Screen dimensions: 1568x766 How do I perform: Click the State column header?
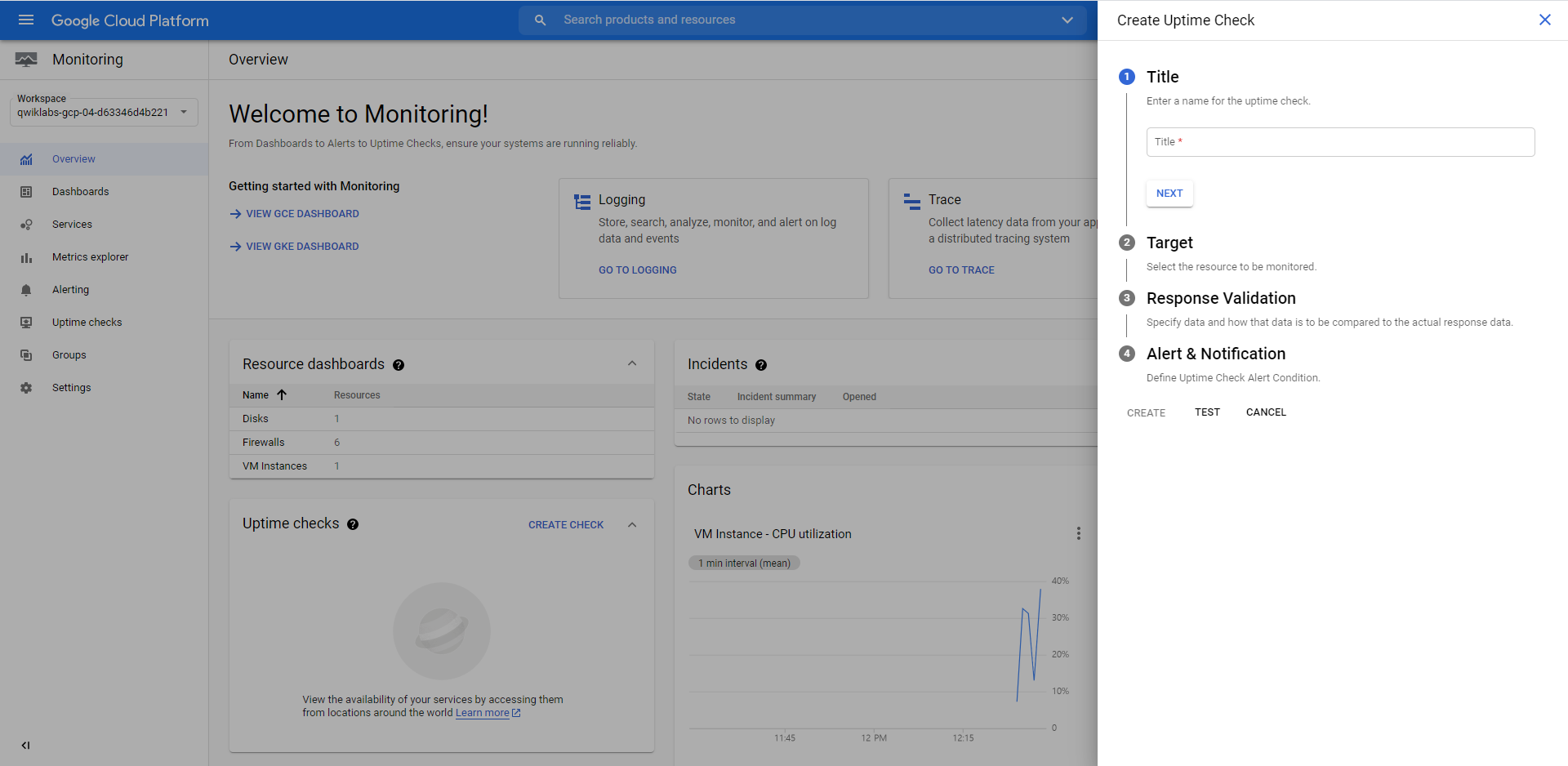[x=699, y=397]
